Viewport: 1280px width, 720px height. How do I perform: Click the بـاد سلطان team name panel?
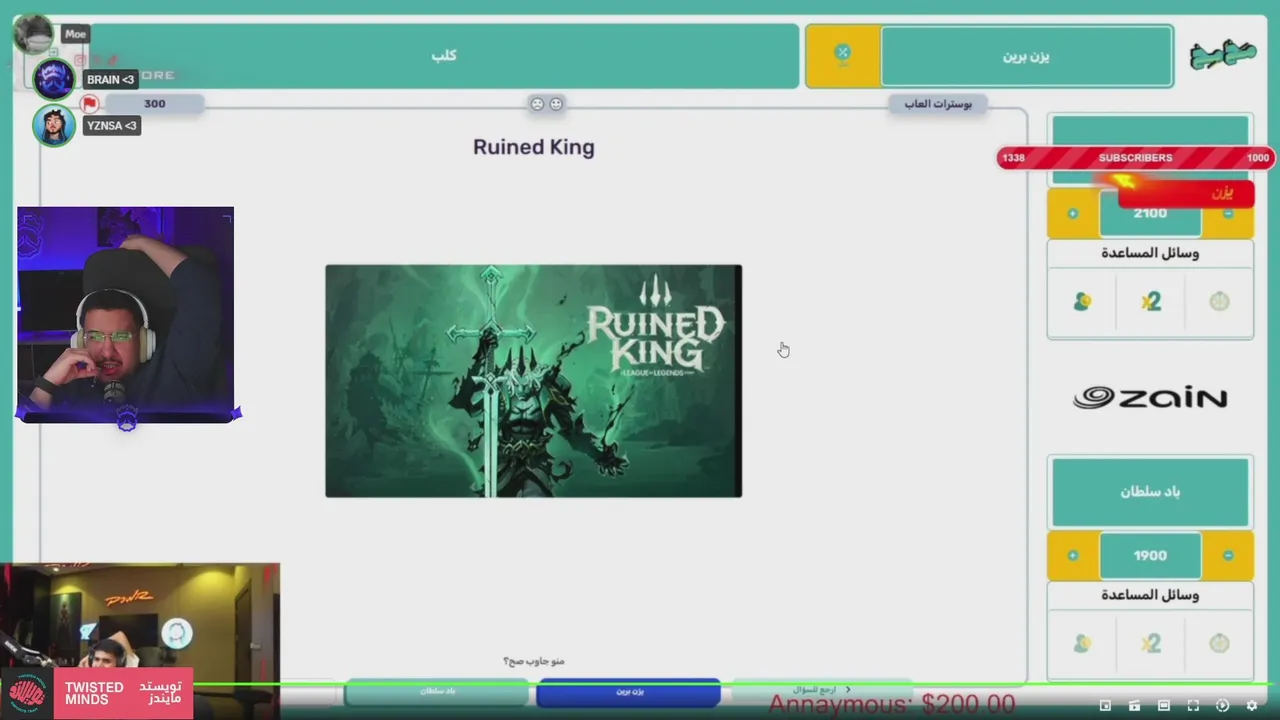pos(1150,492)
